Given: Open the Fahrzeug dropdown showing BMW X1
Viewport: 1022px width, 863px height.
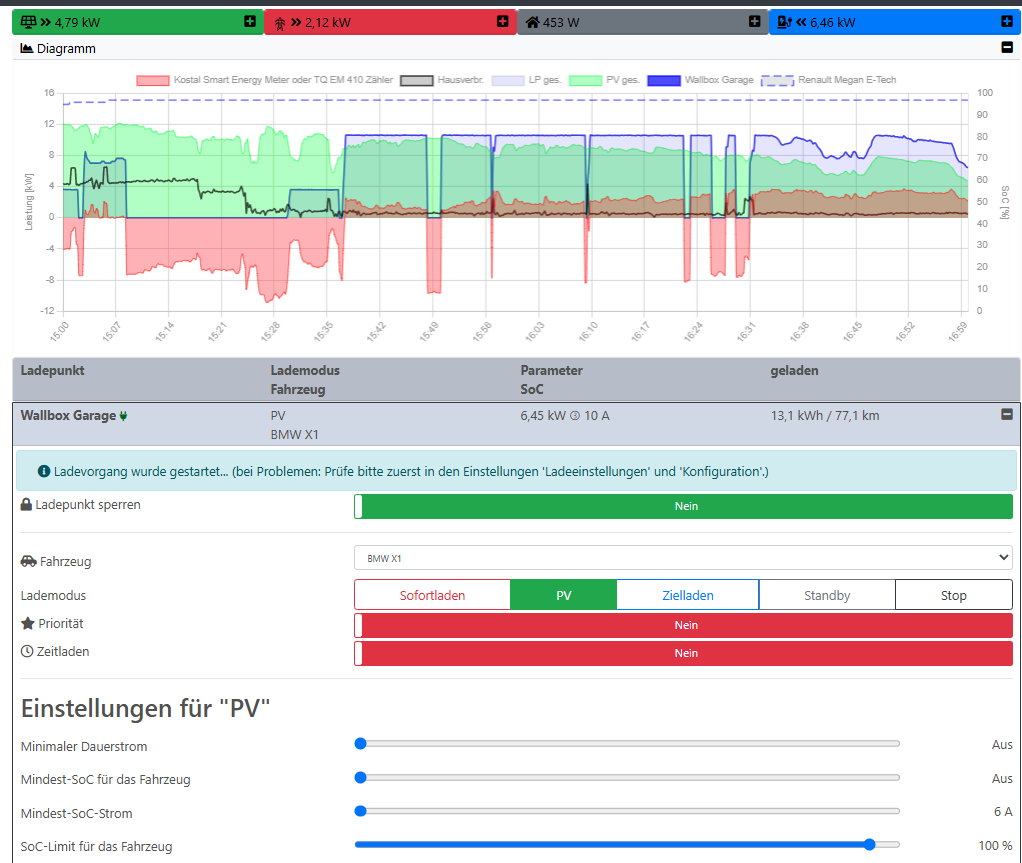Looking at the screenshot, I should pyautogui.click(x=683, y=558).
